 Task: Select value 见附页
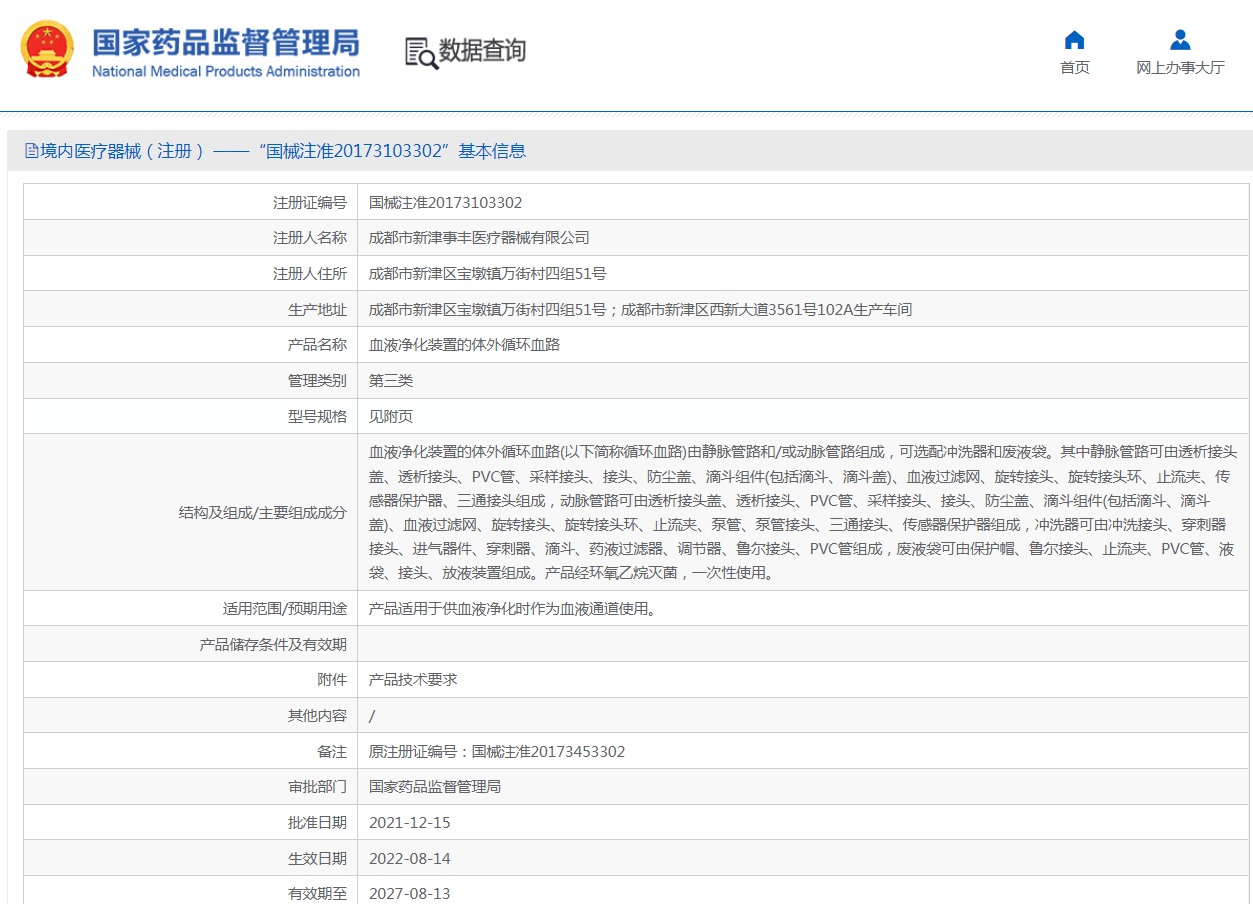pos(391,417)
